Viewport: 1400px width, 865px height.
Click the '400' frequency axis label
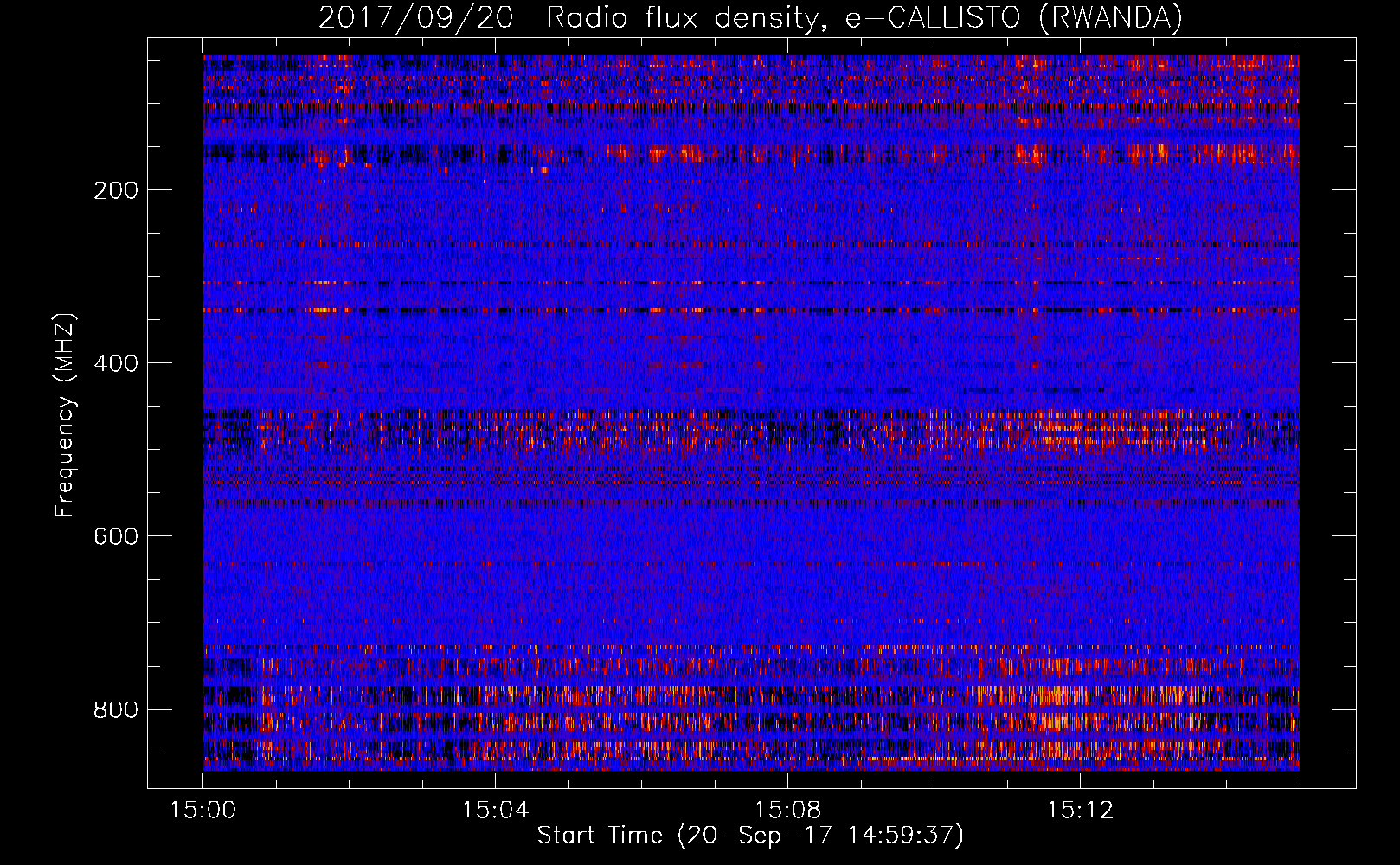[x=116, y=363]
